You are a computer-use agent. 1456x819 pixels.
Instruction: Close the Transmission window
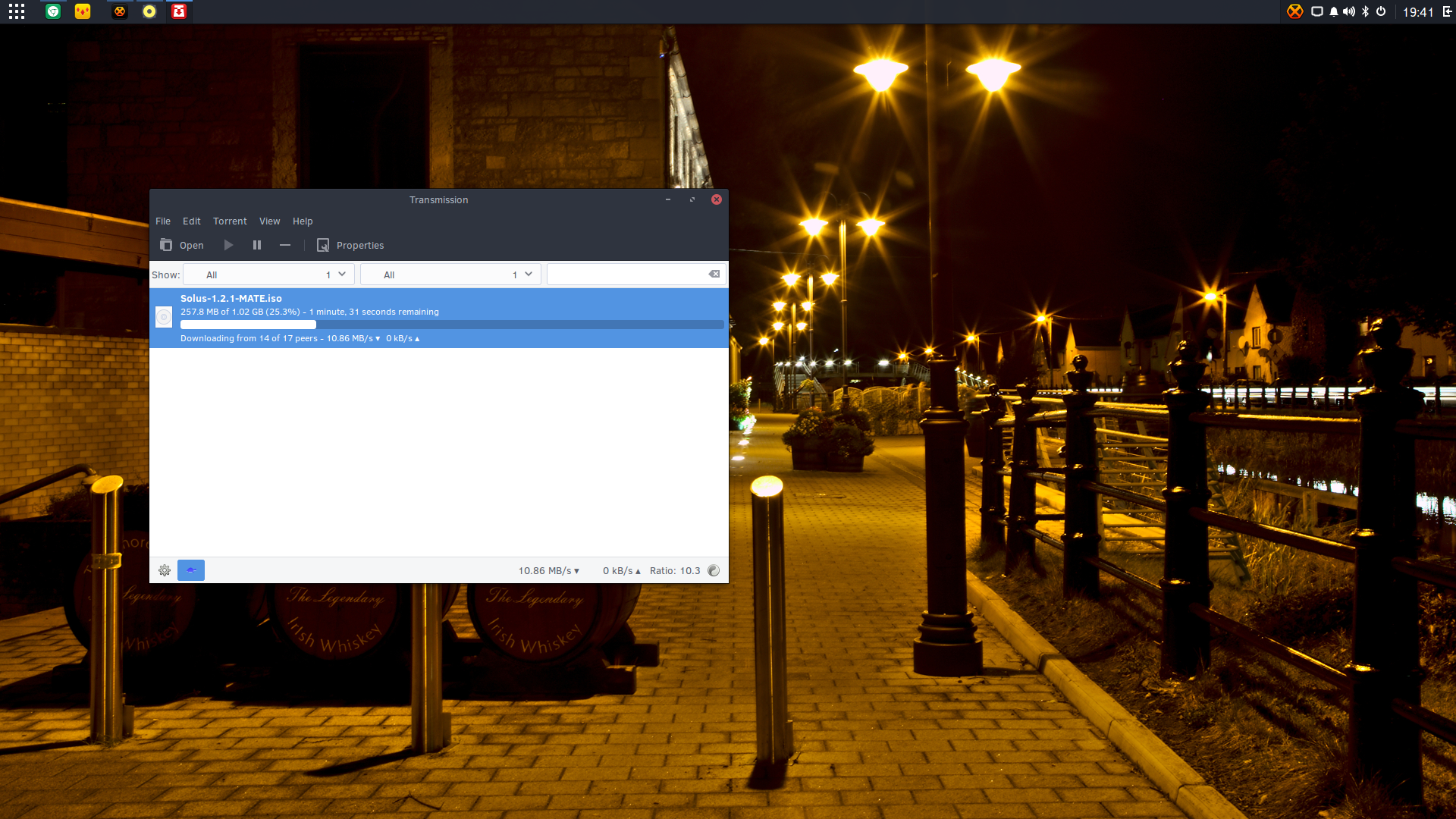(717, 199)
